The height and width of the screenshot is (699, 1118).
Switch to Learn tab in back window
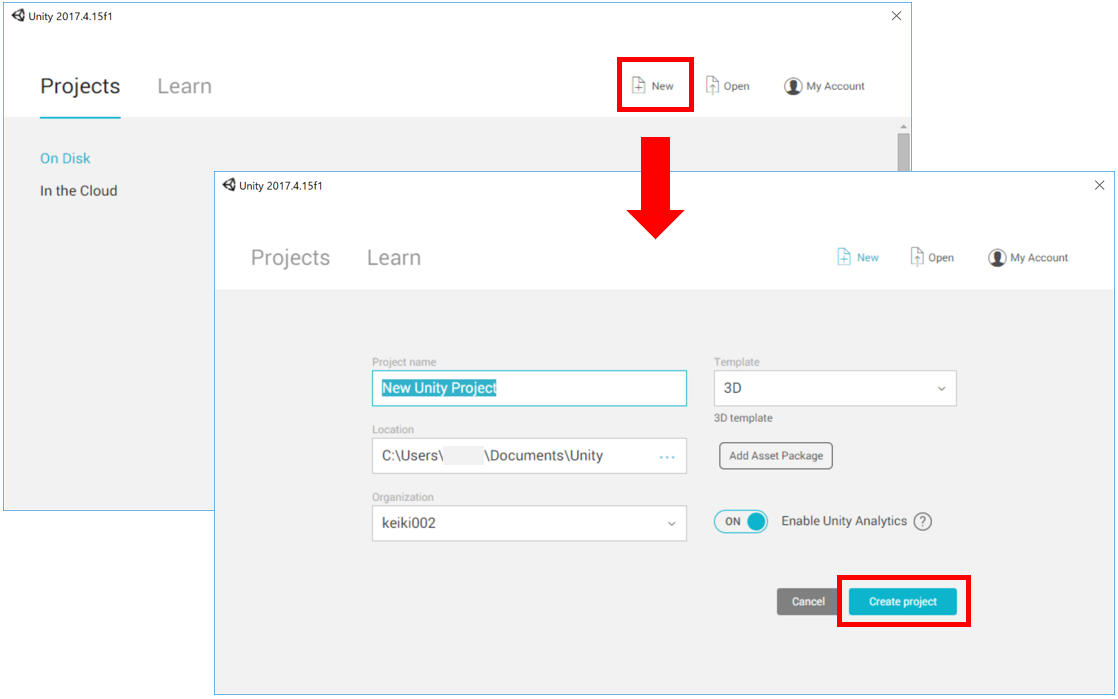[x=184, y=86]
